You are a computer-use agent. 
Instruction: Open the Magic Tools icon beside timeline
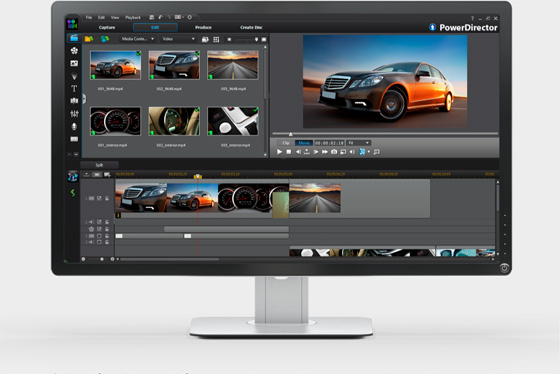pyautogui.click(x=72, y=176)
